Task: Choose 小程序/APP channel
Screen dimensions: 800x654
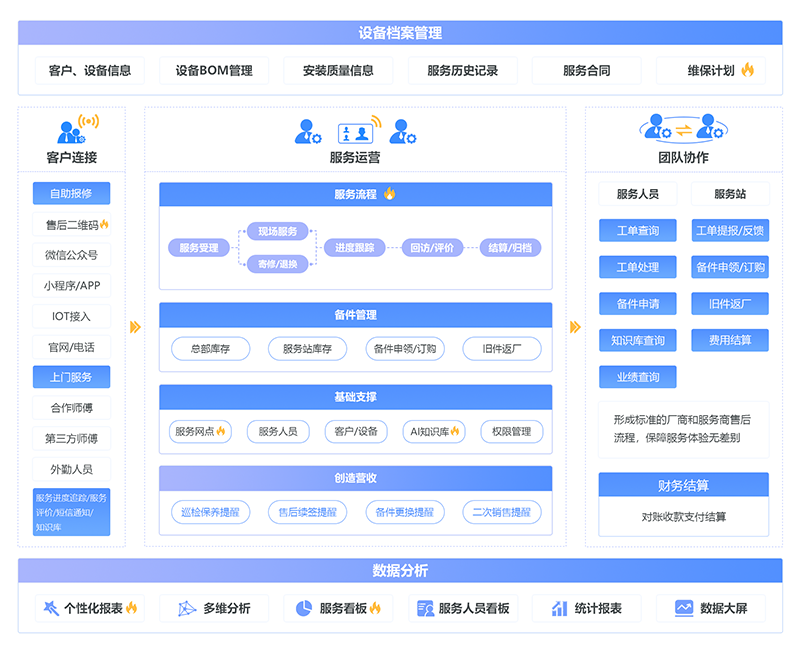Action: 71,286
